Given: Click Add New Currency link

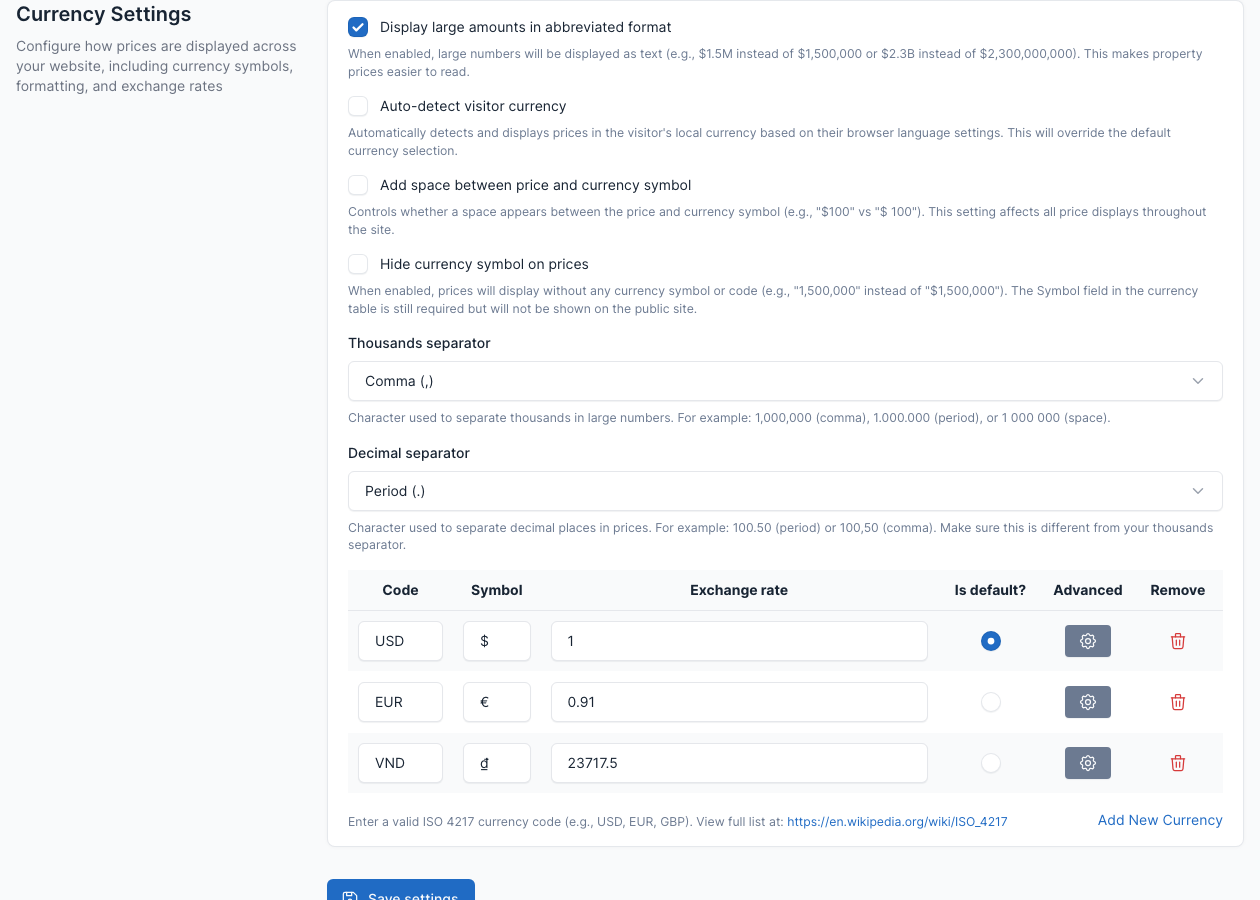Looking at the screenshot, I should point(1160,820).
